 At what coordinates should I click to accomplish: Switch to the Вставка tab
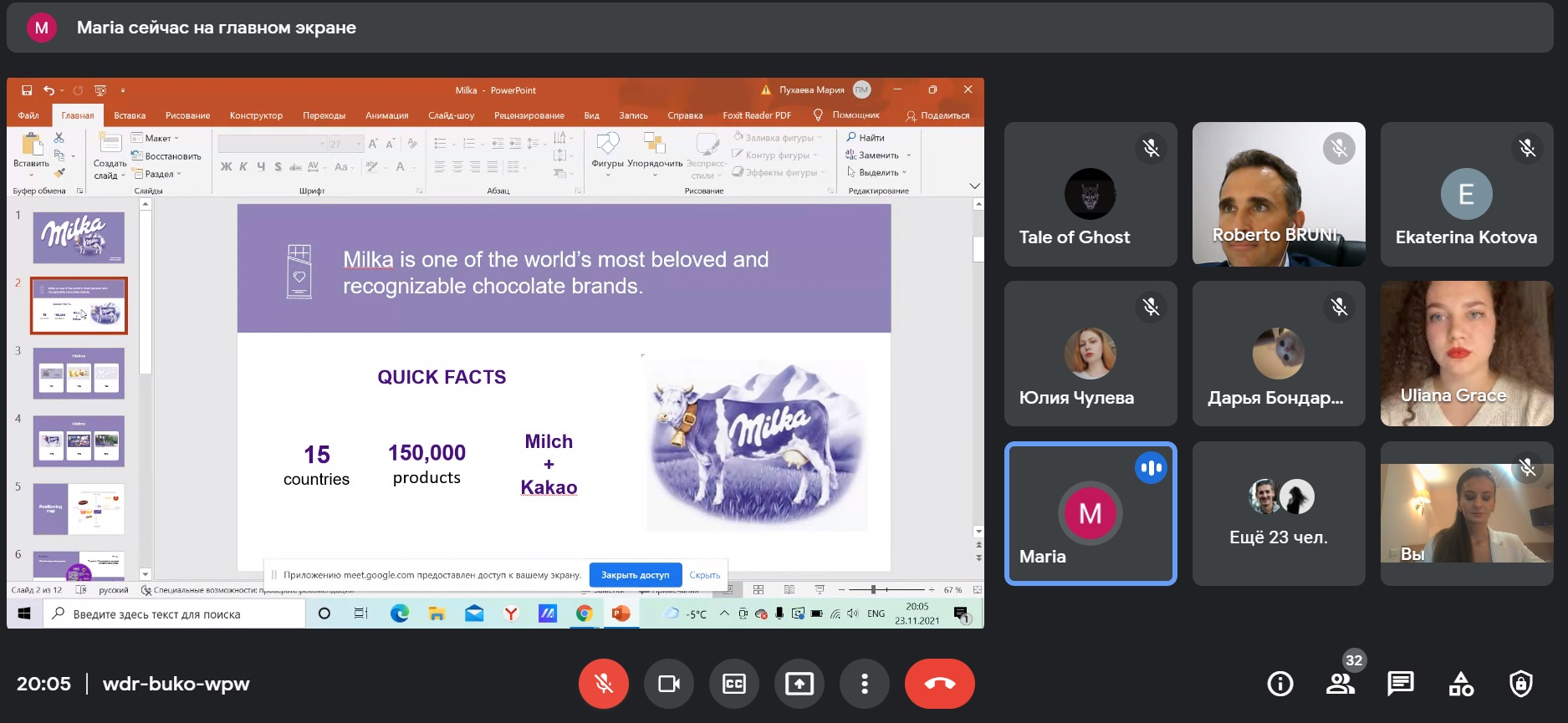[x=130, y=115]
